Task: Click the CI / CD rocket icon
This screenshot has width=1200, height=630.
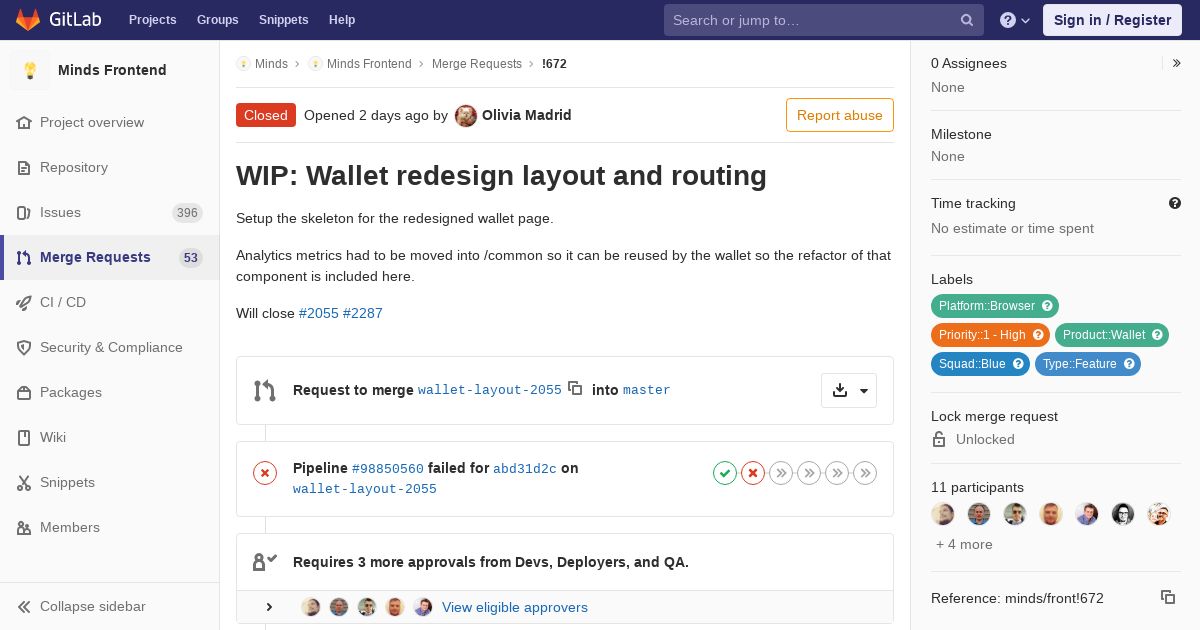Action: 24,302
